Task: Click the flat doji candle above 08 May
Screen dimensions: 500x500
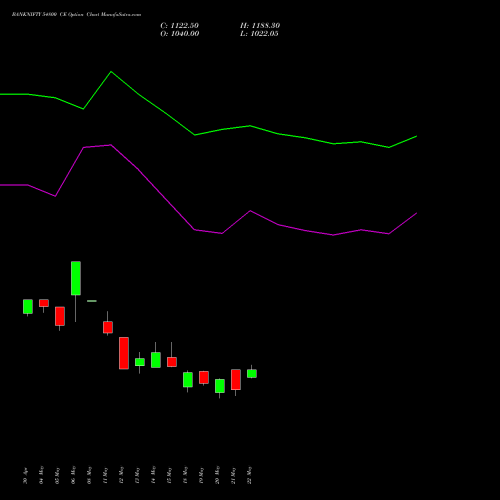Action: pos(92,301)
